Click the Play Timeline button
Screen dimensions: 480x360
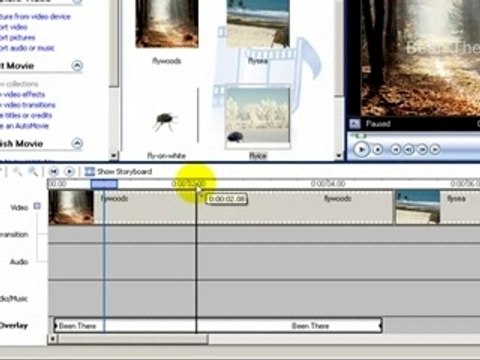(69, 172)
